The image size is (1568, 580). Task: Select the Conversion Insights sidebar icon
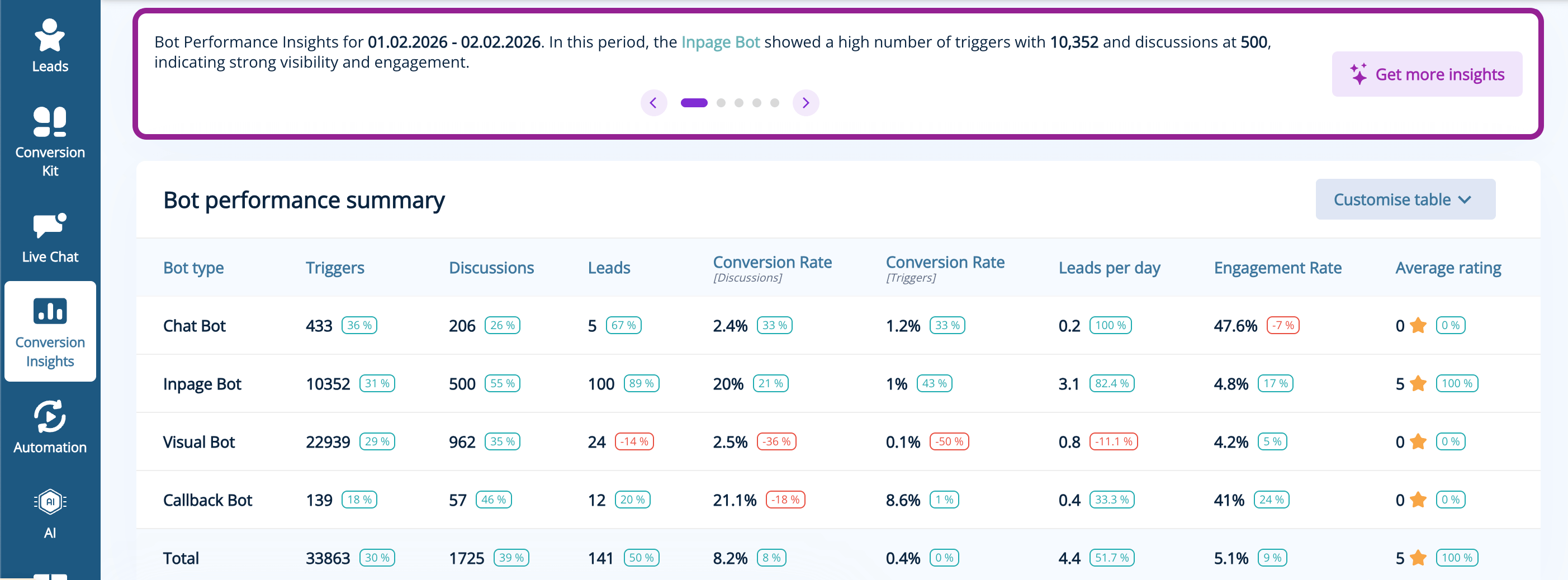coord(50,332)
